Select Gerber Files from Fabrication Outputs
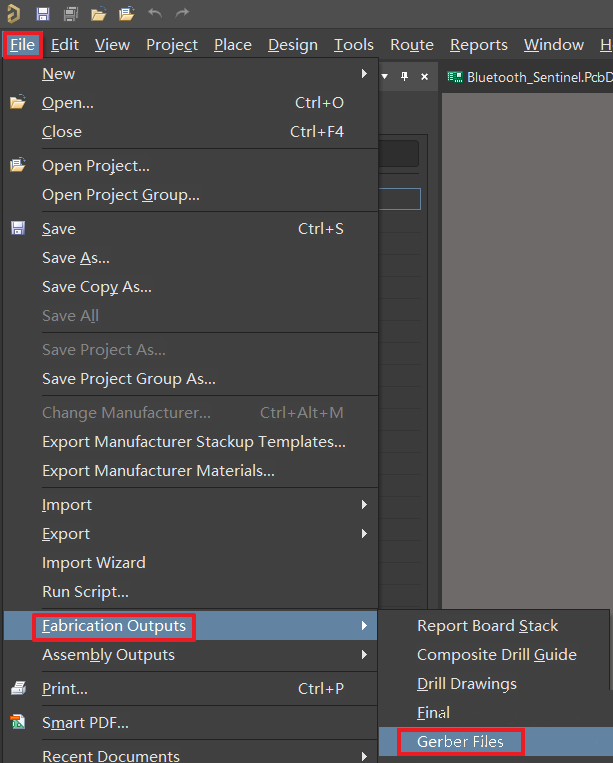 coord(460,742)
